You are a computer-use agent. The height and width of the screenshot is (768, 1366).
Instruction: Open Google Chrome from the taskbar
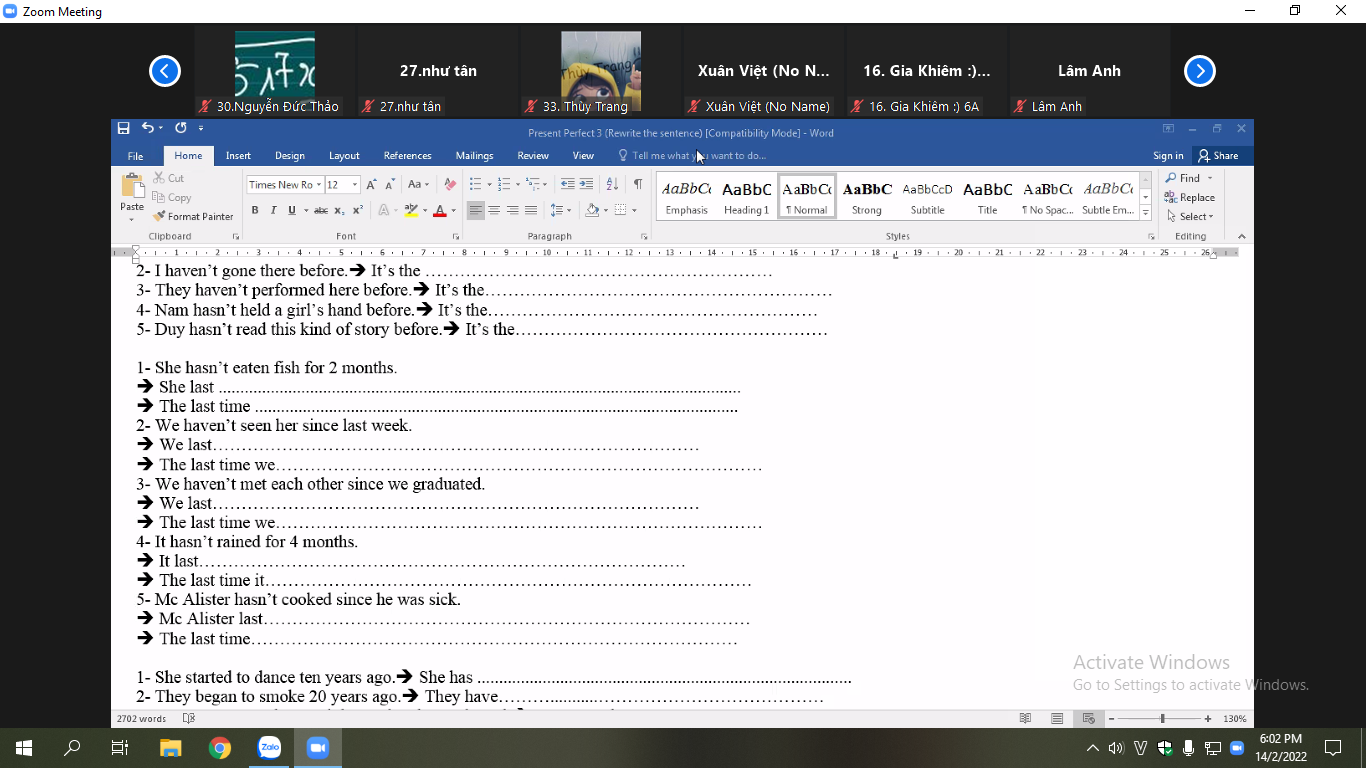pyautogui.click(x=220, y=748)
